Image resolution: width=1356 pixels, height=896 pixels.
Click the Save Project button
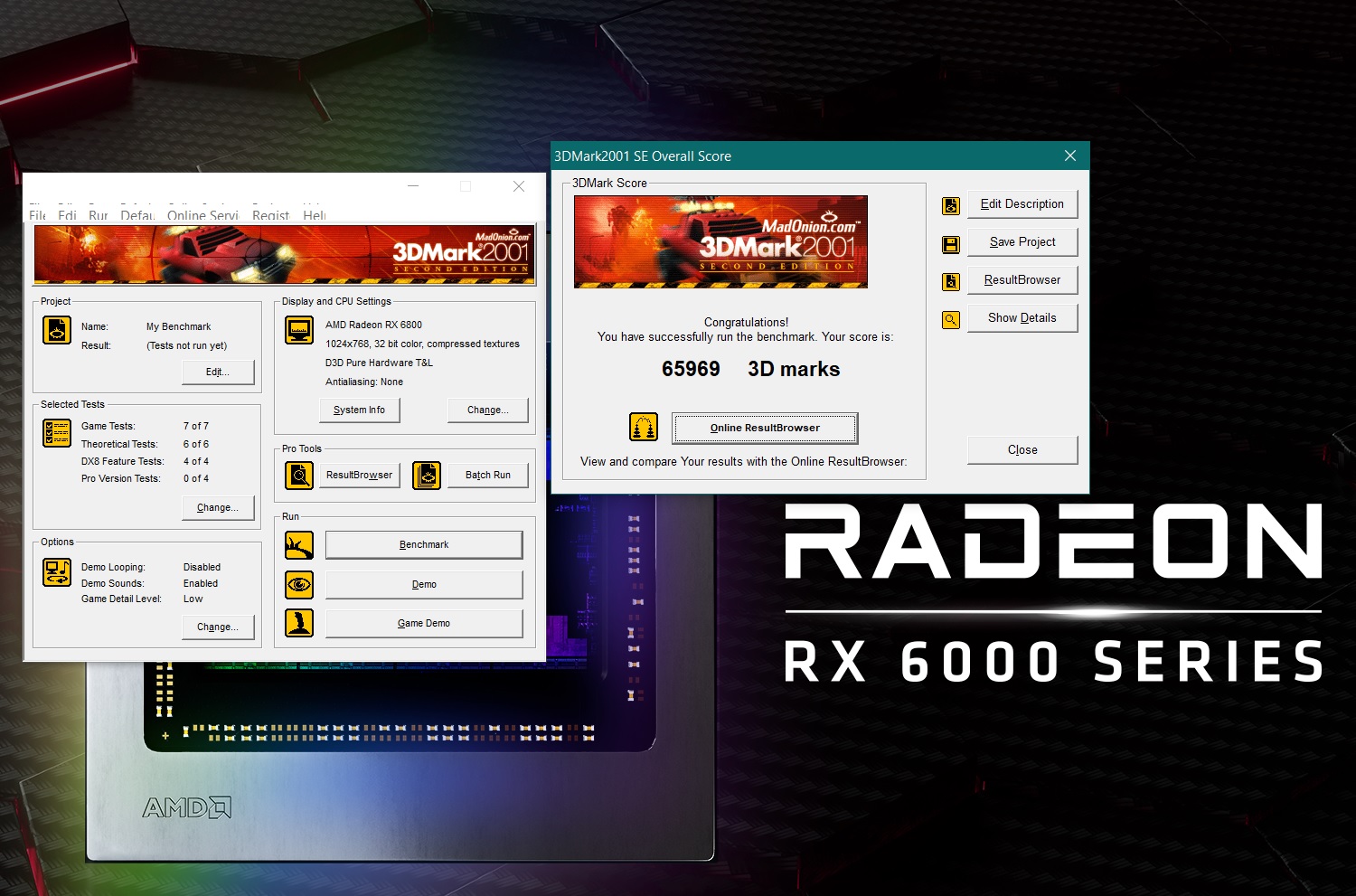coord(1022,241)
